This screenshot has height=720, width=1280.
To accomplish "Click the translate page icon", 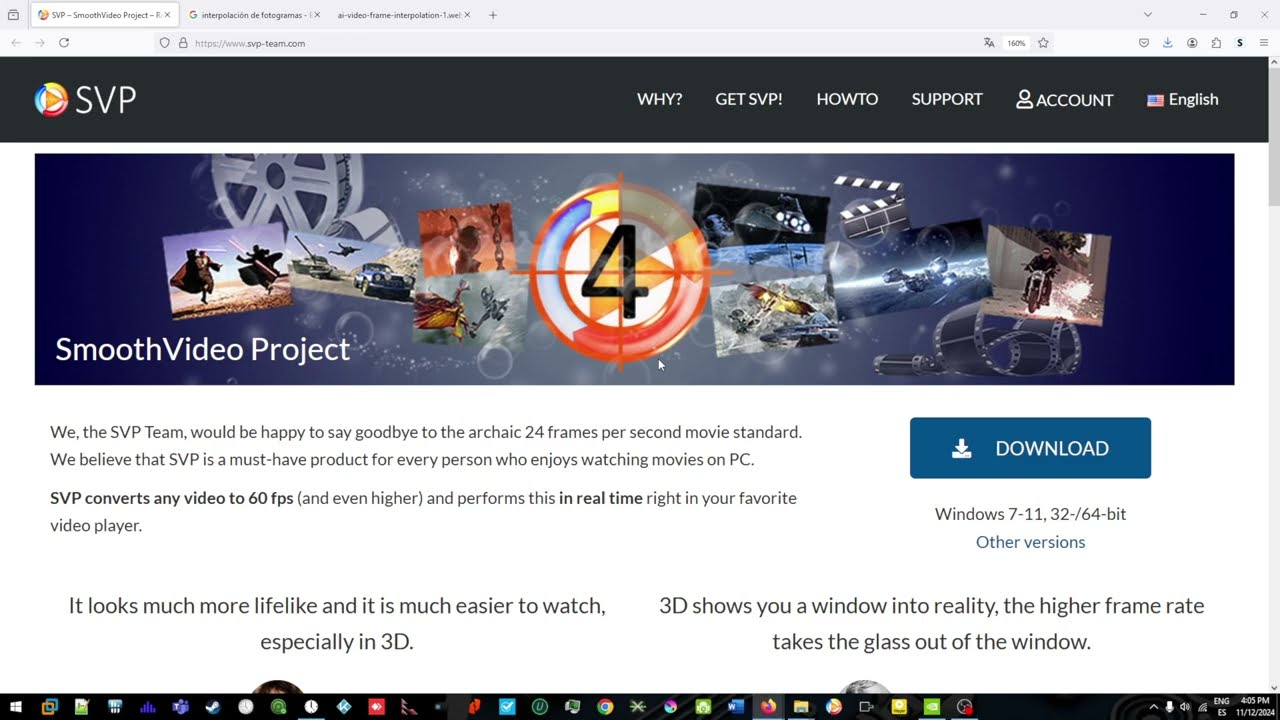I will pos(989,43).
